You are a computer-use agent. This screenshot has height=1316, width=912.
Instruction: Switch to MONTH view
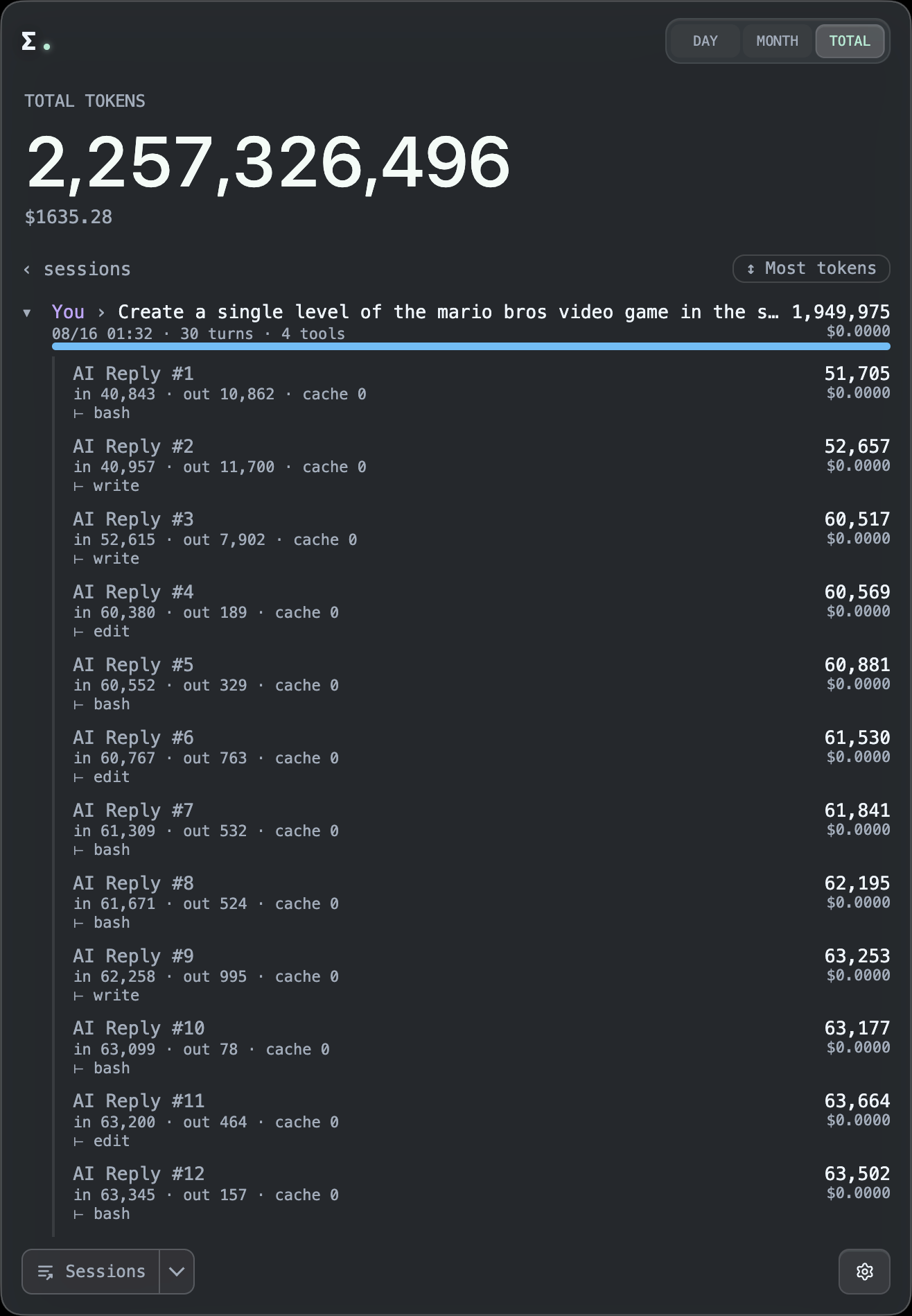(777, 41)
